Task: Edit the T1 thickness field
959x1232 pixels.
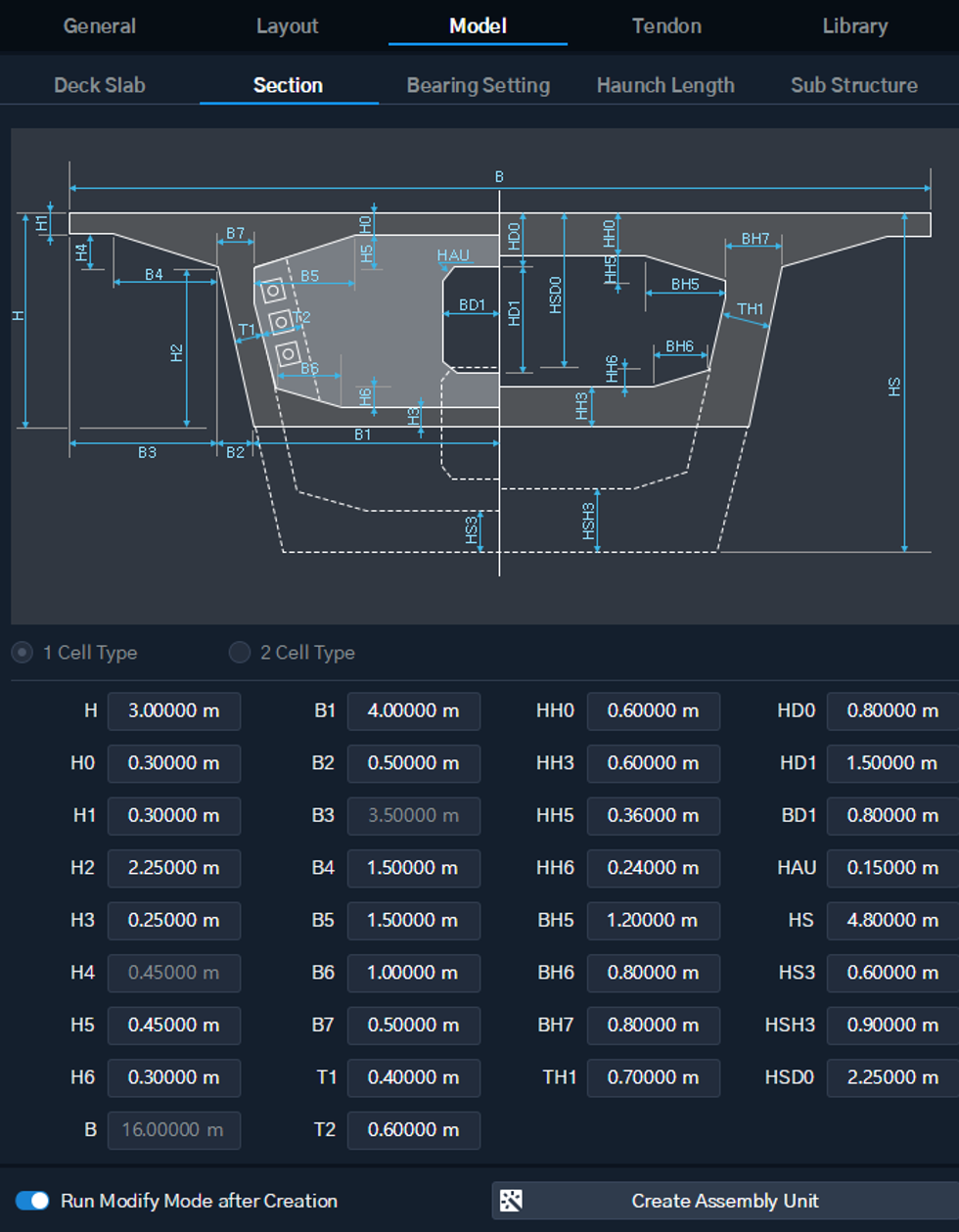Action: (x=414, y=1077)
